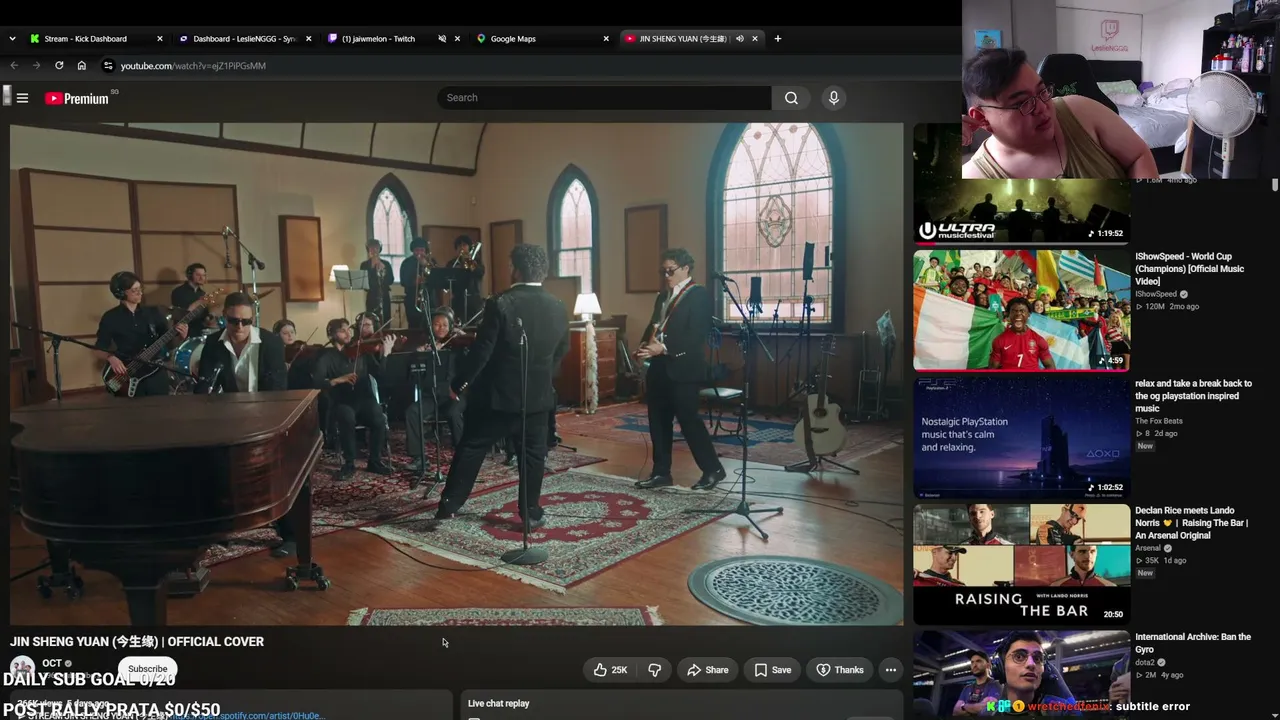Unmute the jaiwmelon Twitch tab
Viewport: 1280px width, 720px height.
coord(441,39)
